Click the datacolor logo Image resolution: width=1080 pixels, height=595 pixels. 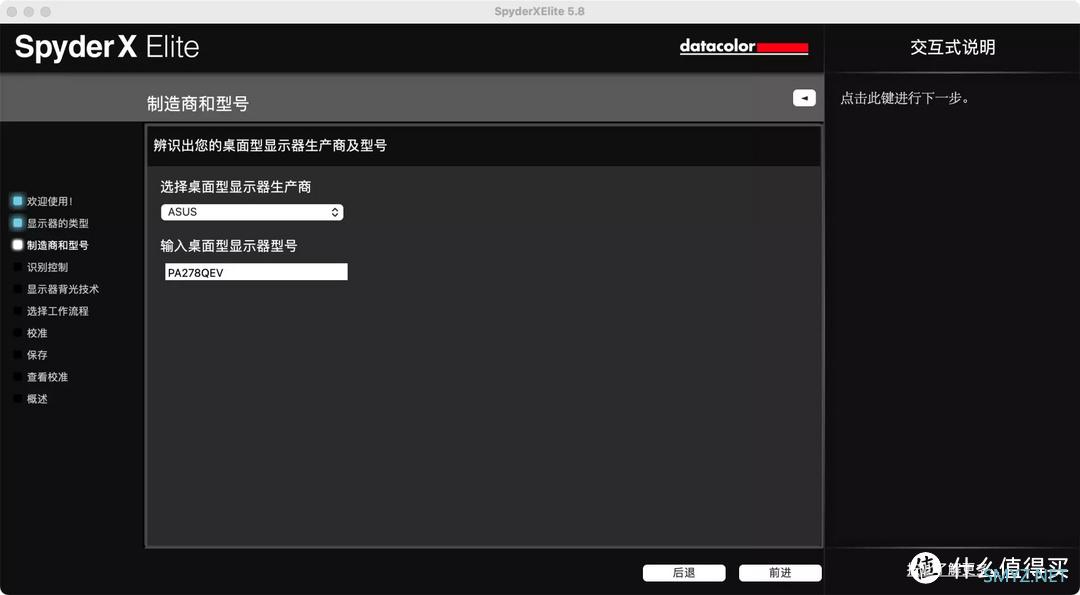coord(744,46)
